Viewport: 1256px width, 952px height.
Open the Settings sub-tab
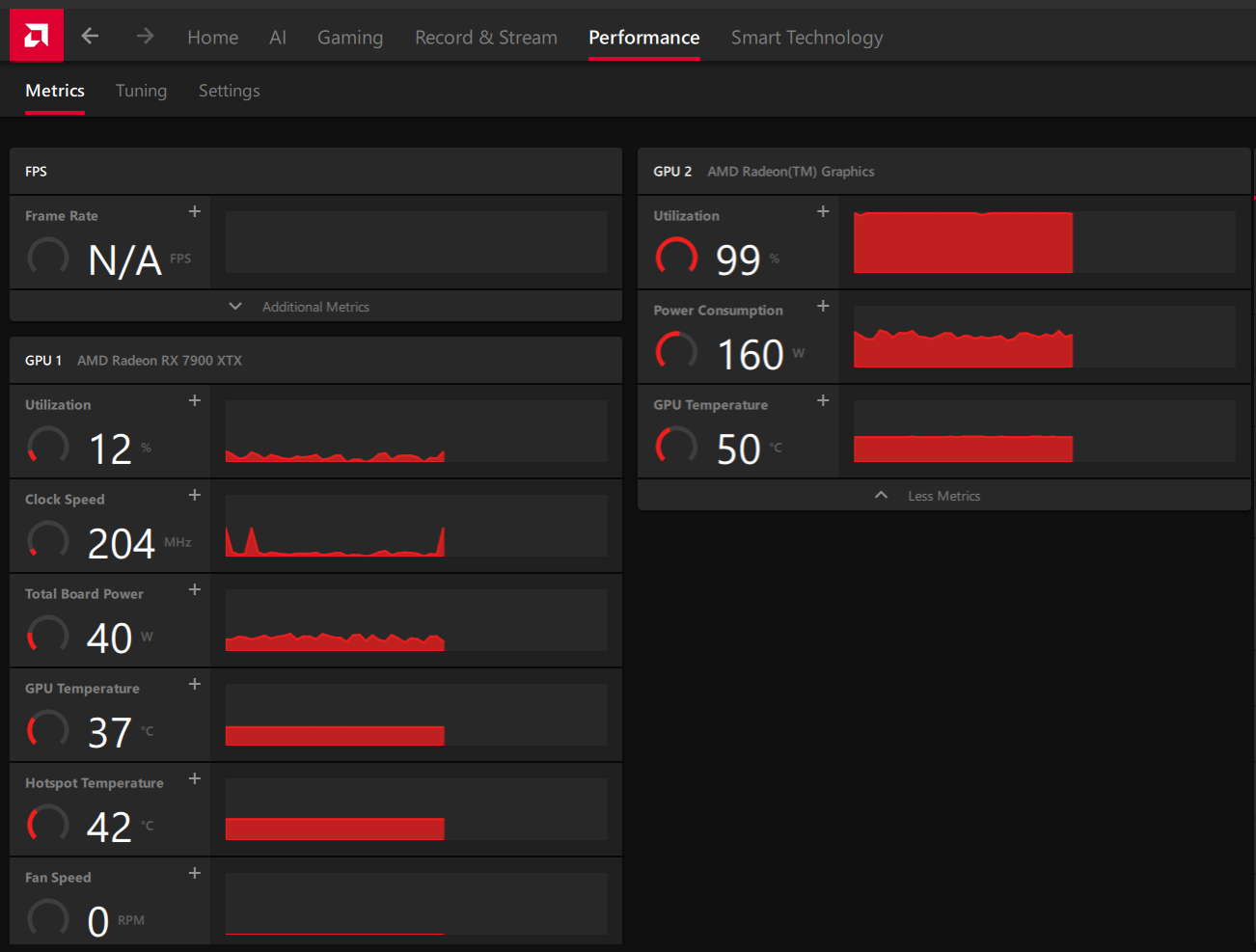click(229, 91)
